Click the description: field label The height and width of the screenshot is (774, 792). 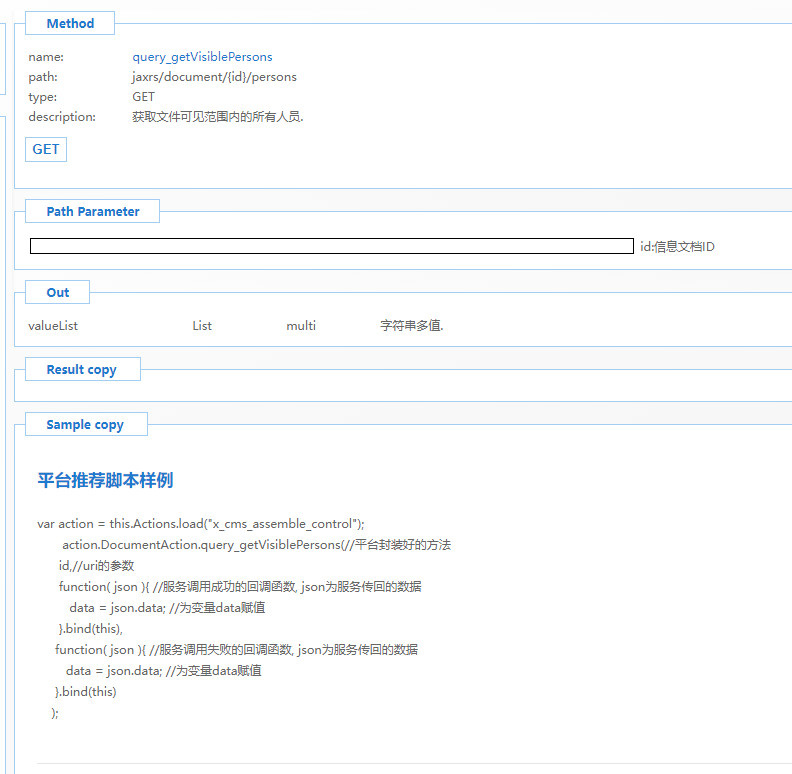click(62, 117)
